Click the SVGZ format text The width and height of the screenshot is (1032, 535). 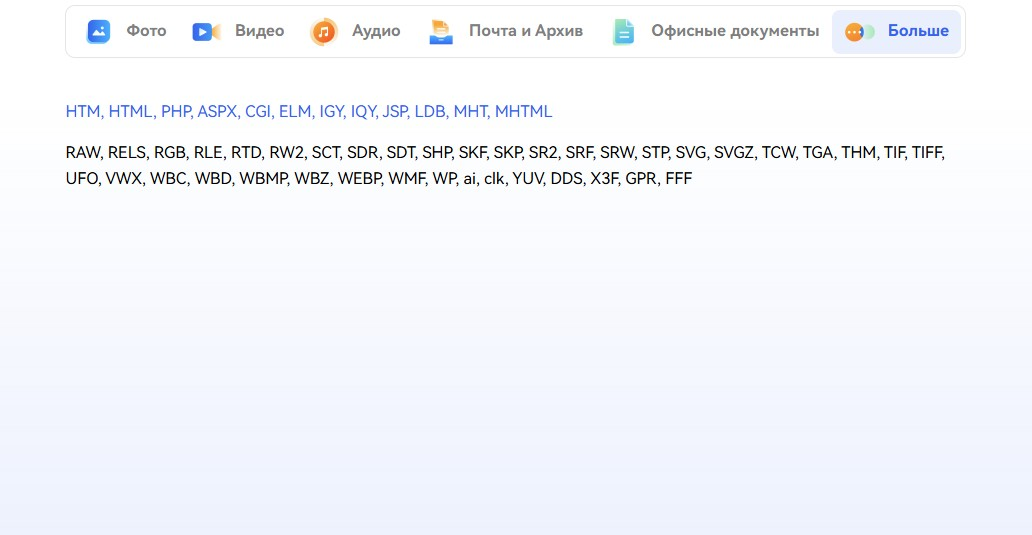(x=733, y=153)
